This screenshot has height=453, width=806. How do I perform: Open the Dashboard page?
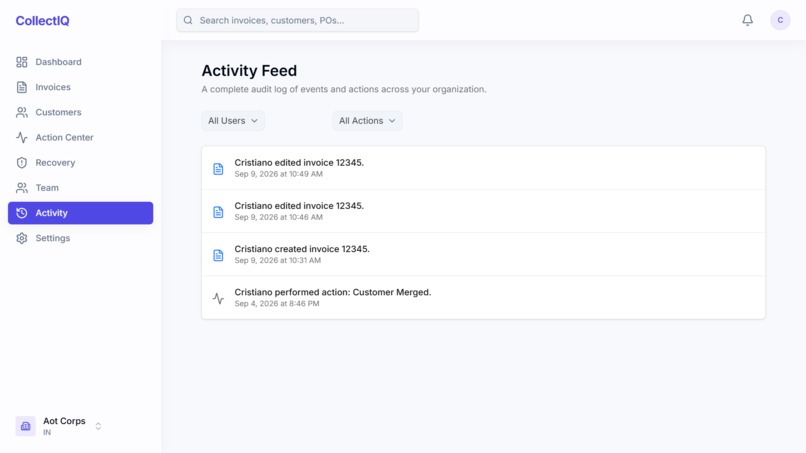tap(80, 62)
